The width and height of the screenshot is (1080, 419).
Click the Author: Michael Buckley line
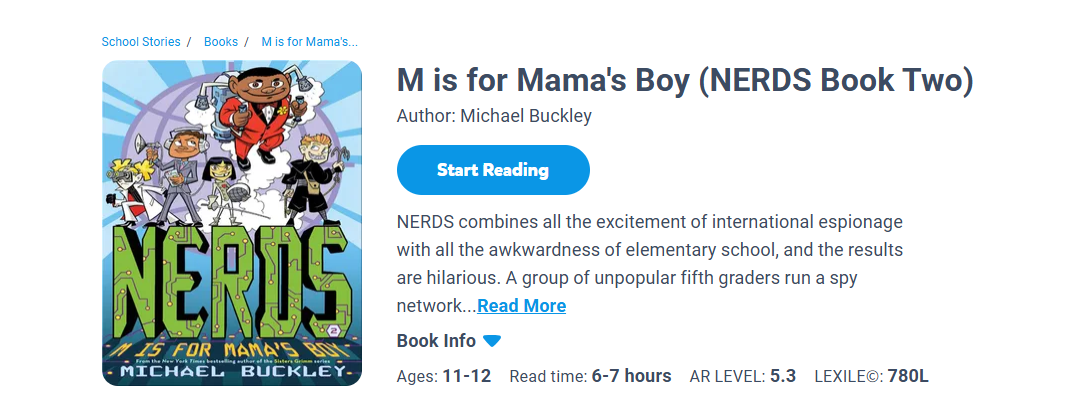494,116
